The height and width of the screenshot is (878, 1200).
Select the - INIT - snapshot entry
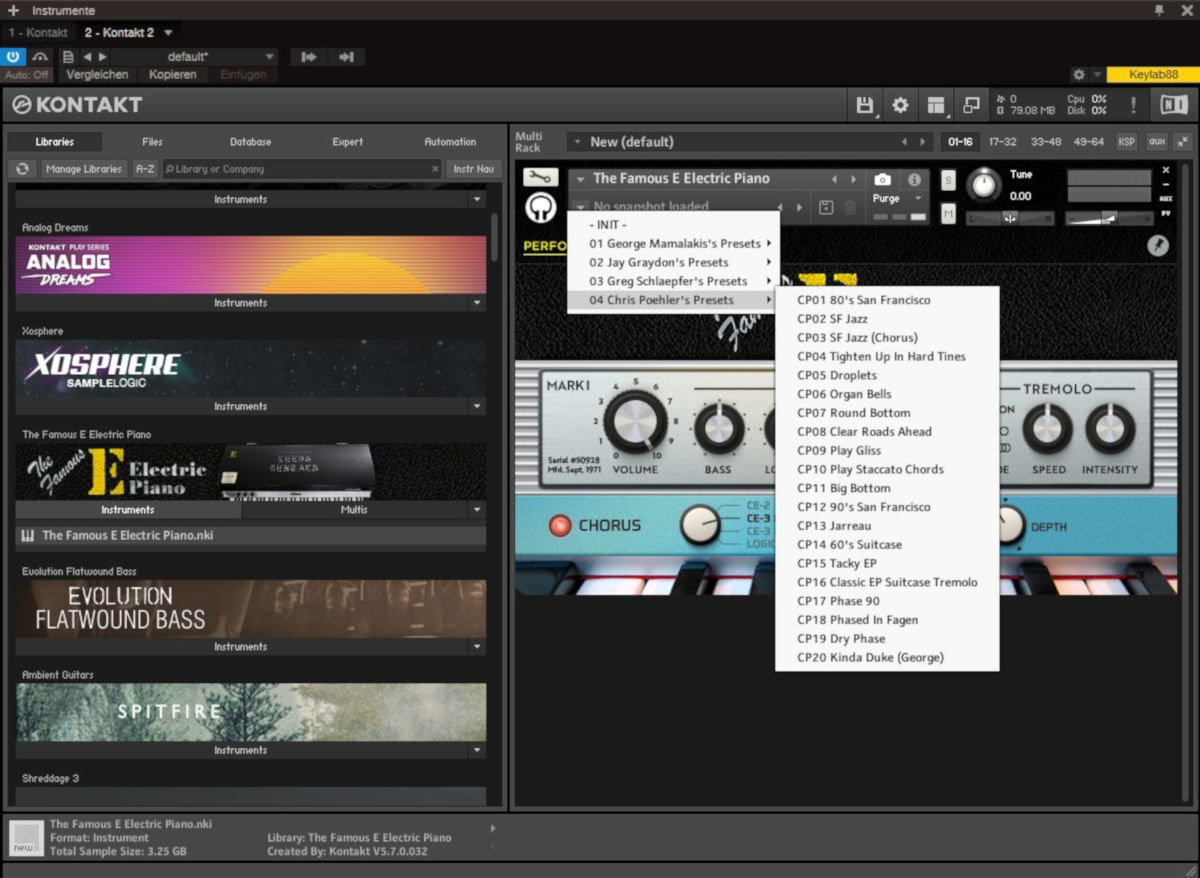pos(673,225)
